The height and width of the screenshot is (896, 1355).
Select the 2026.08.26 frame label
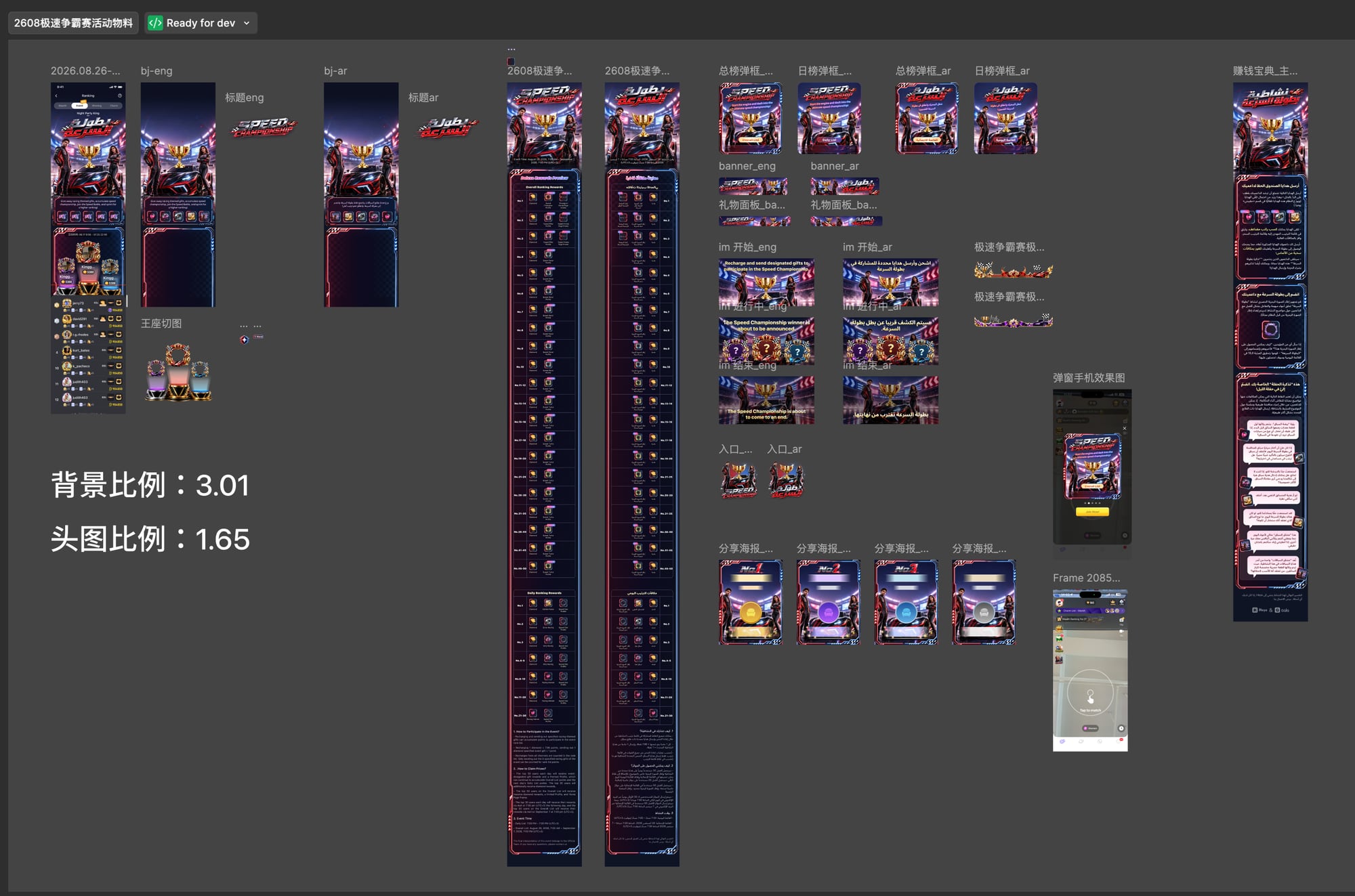coord(85,70)
